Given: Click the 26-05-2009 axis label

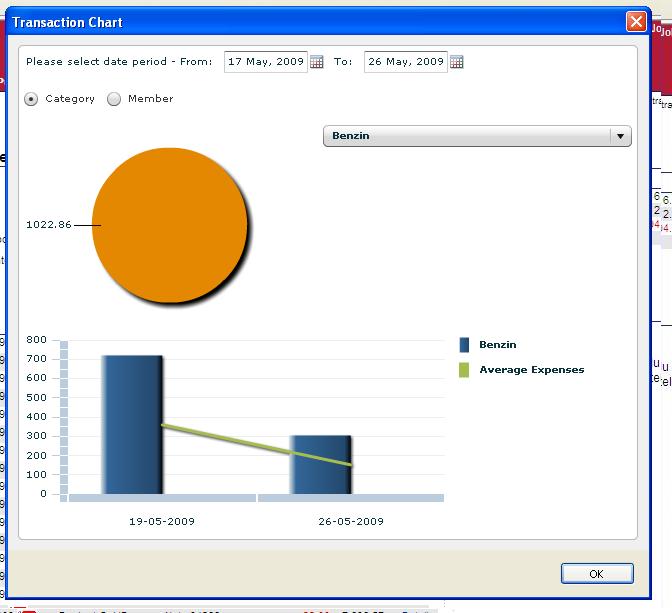Looking at the screenshot, I should click(x=351, y=521).
